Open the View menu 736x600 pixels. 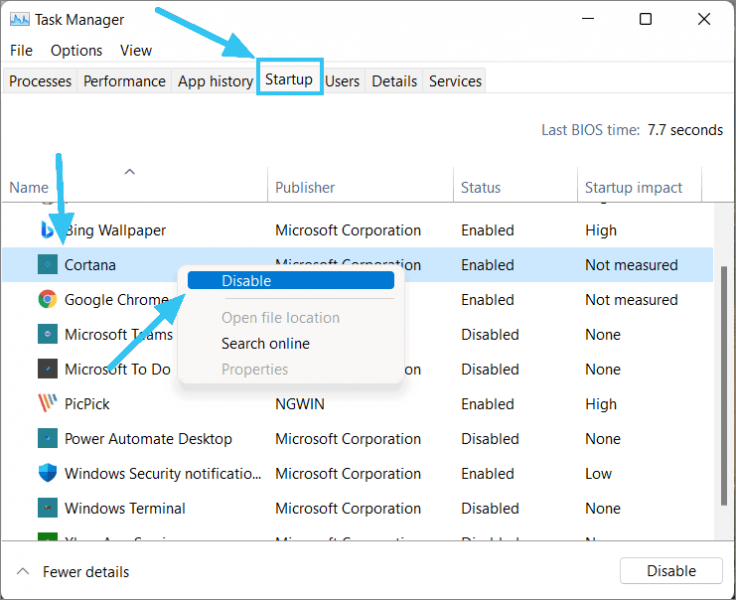pyautogui.click(x=136, y=50)
